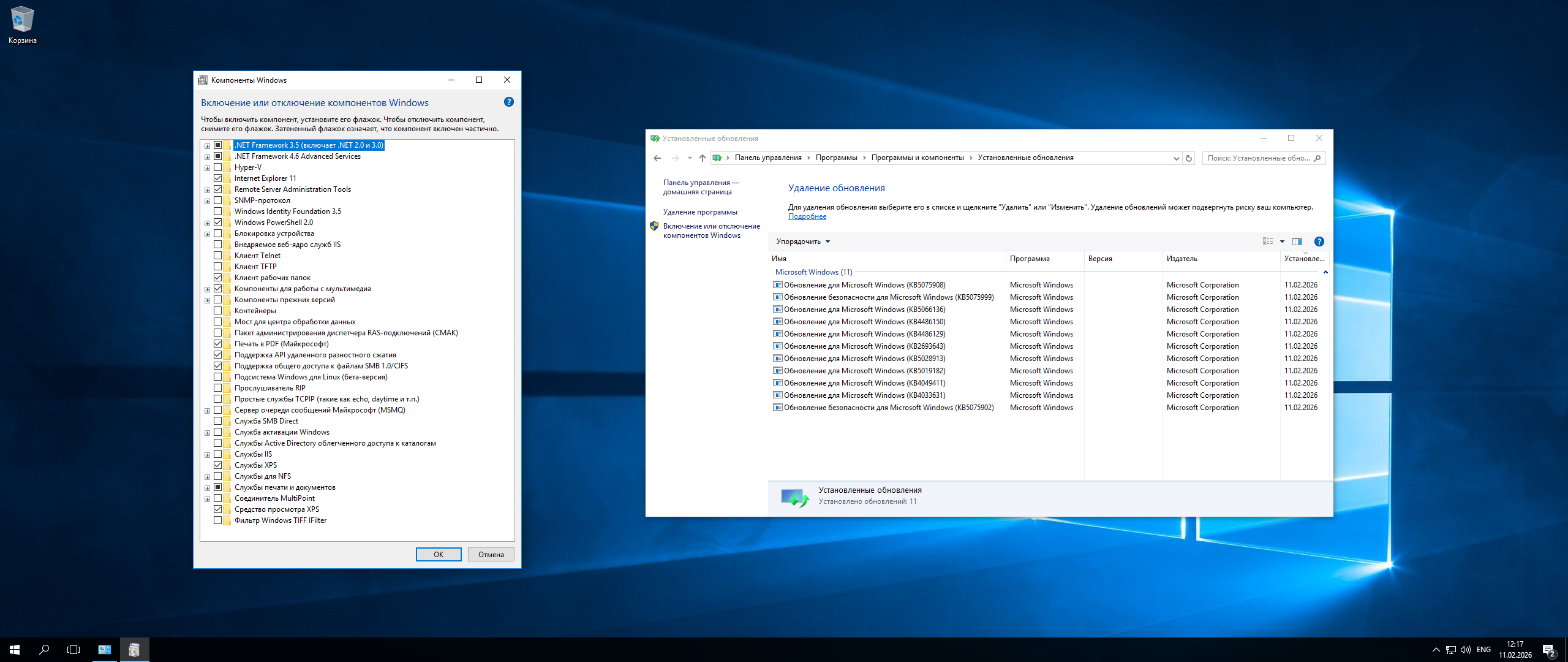Sort list by Издатель column header
The image size is (1568, 662).
coord(1182,259)
